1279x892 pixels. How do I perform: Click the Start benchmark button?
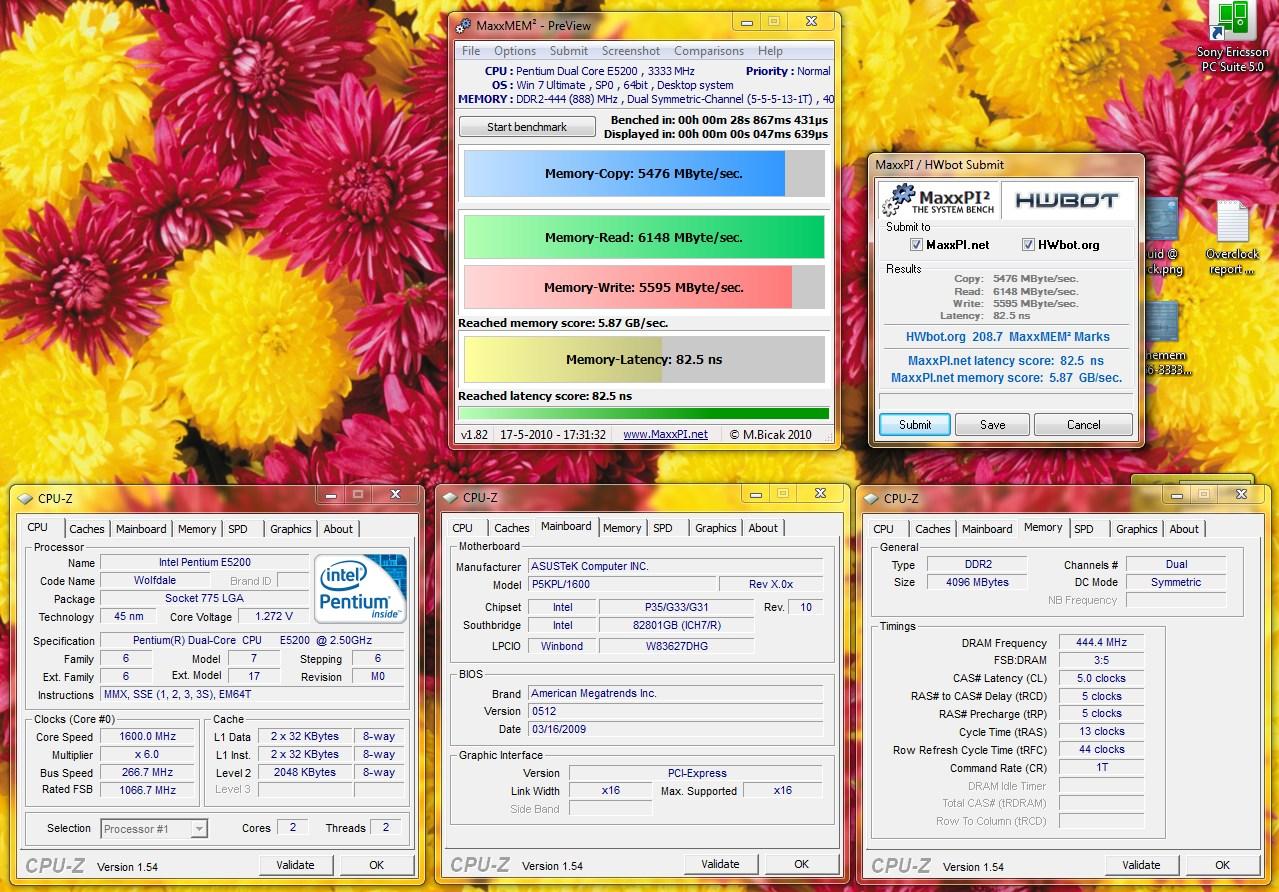(527, 127)
